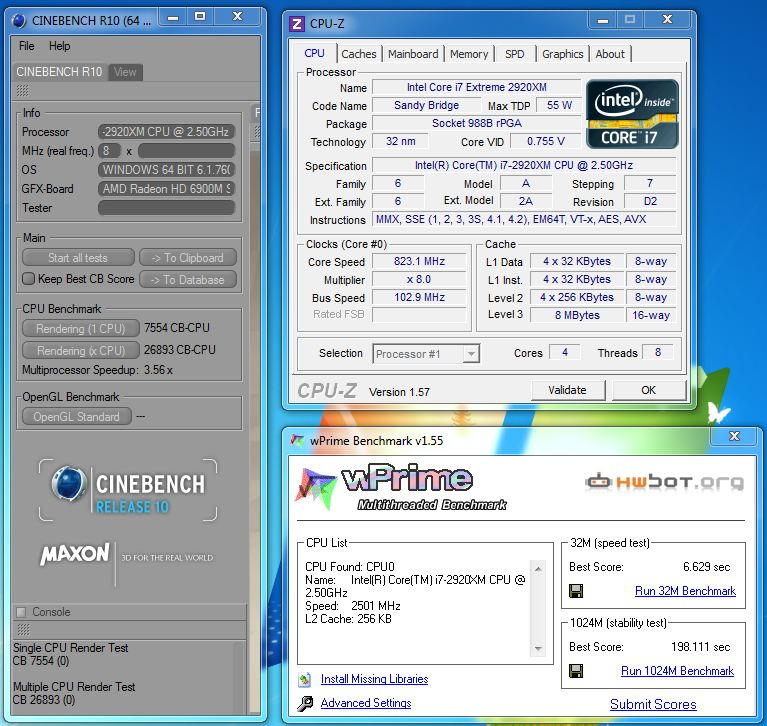The image size is (767, 726).
Task: Start Rendering (1 CPU) benchmark
Action: point(81,329)
